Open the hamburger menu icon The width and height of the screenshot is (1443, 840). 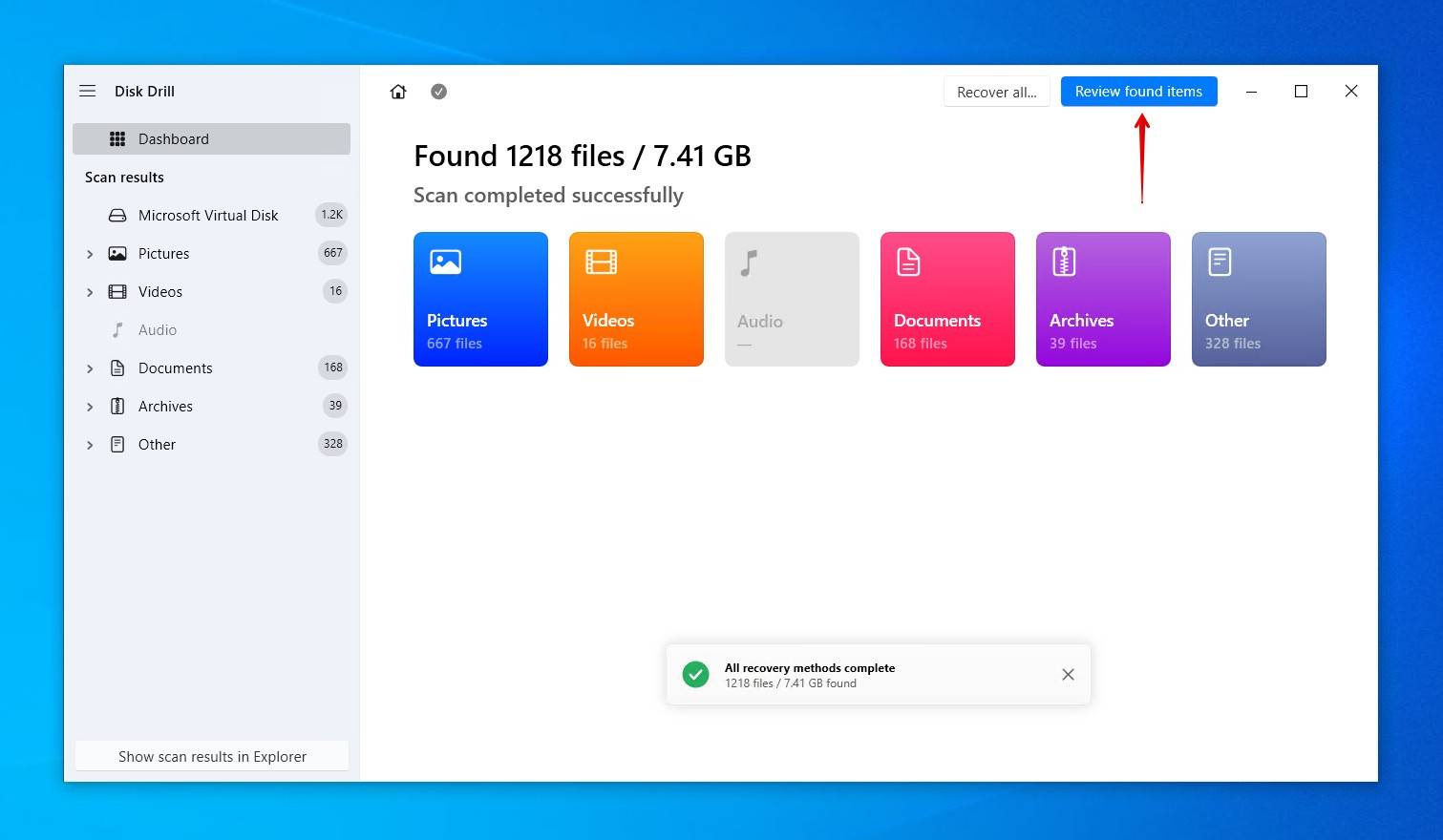[88, 92]
